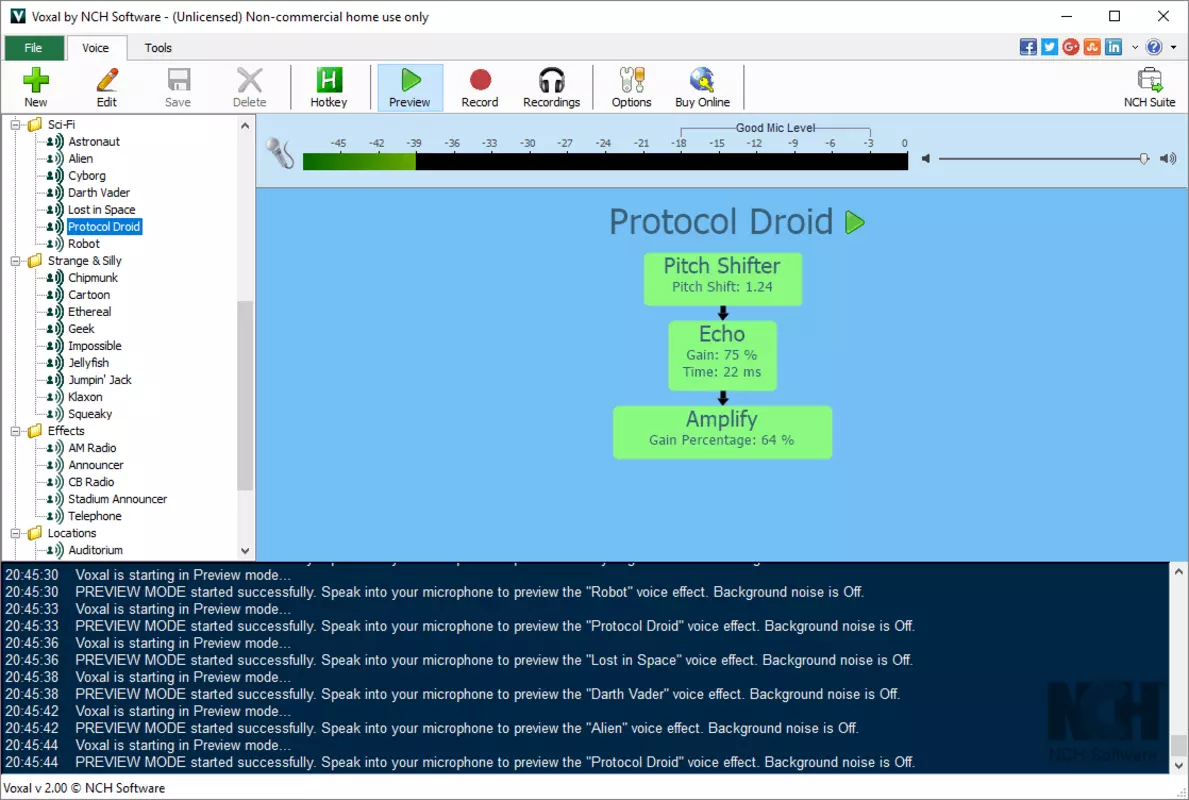
Task: Click the microphone icon beside level meter
Action: (280, 154)
